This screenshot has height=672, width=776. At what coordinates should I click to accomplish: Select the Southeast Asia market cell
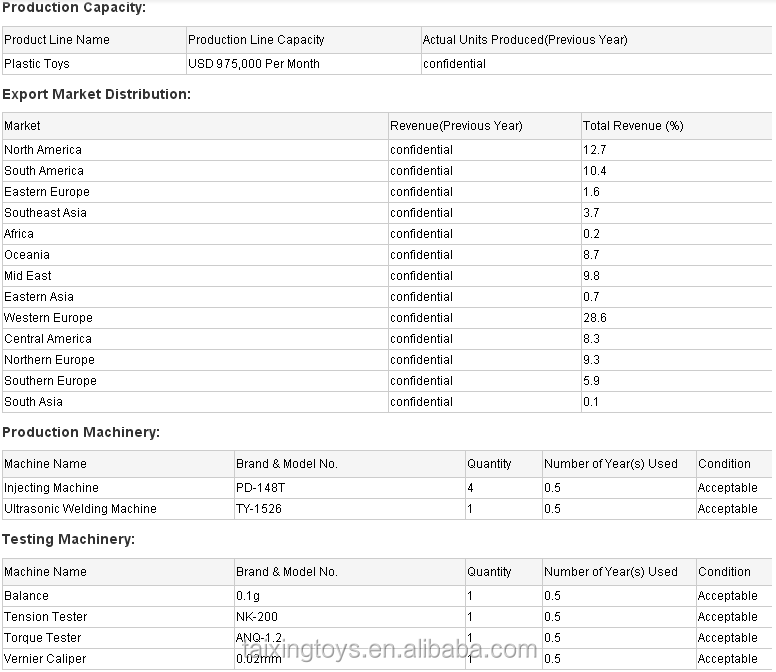pos(45,213)
